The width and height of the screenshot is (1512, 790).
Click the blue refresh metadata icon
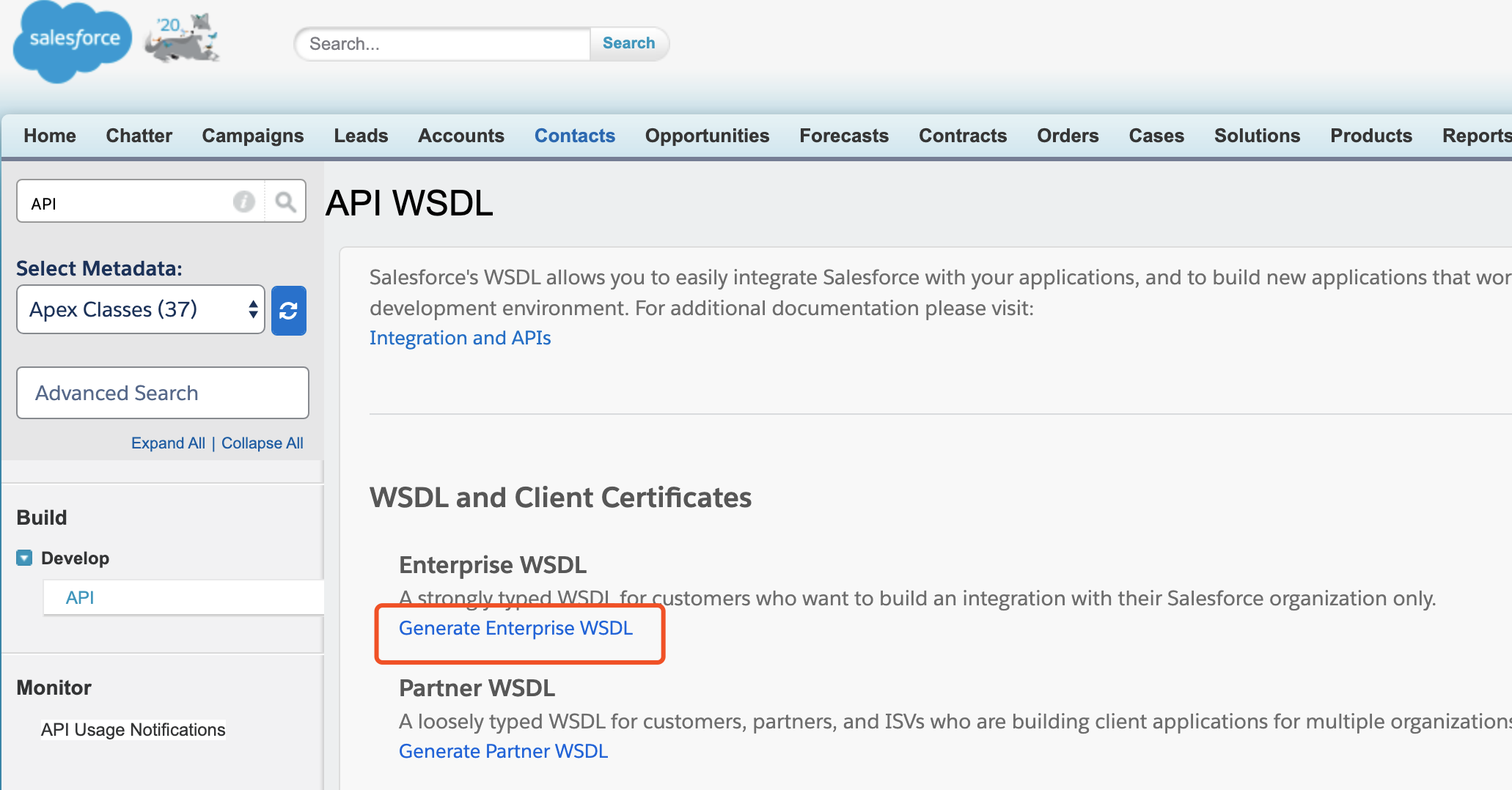[288, 311]
